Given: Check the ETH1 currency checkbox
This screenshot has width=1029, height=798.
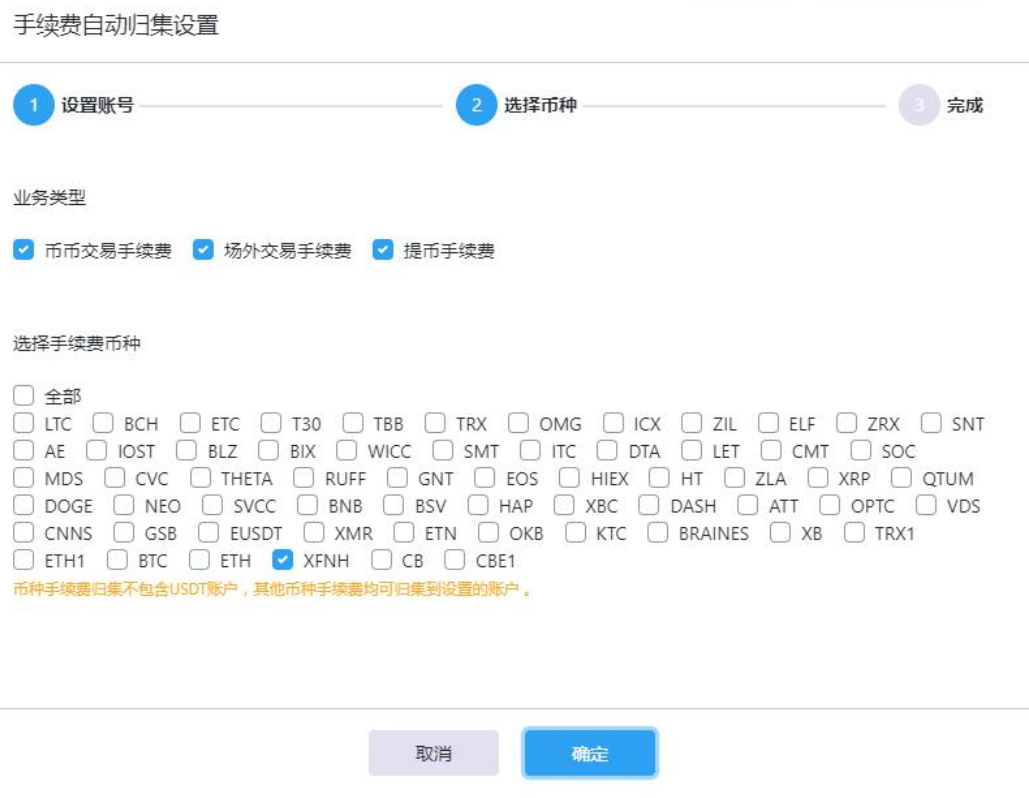Looking at the screenshot, I should tap(24, 560).
